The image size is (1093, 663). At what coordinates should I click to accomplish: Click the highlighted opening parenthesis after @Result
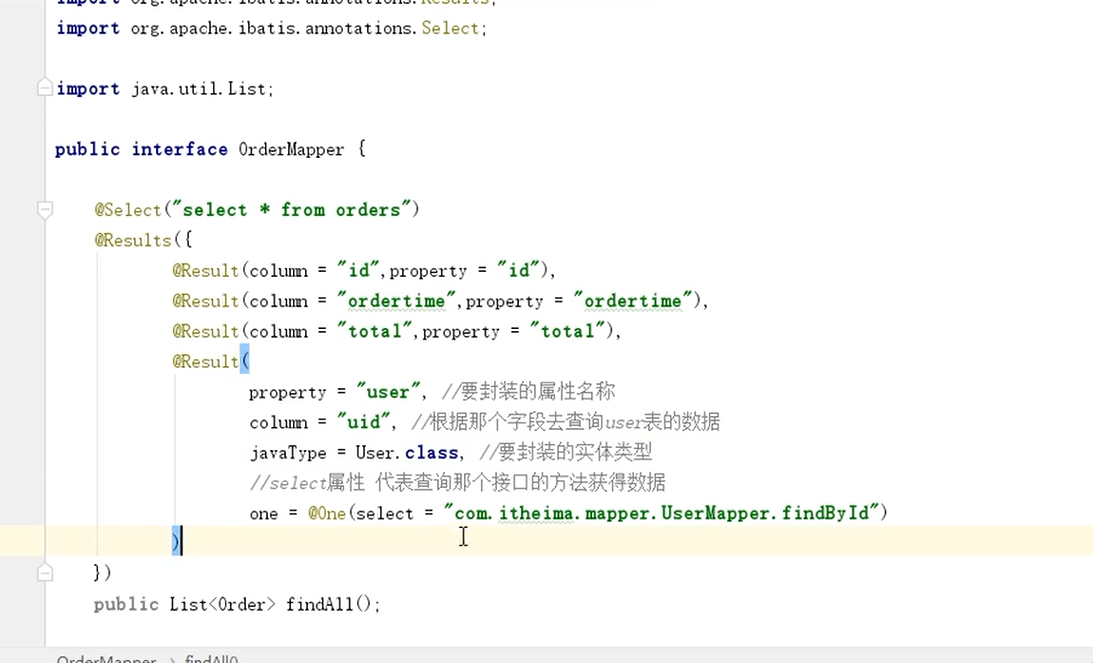coord(245,361)
